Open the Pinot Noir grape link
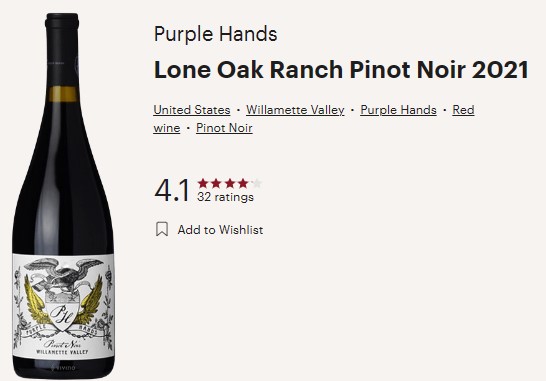This screenshot has height=381, width=546. pyautogui.click(x=224, y=128)
